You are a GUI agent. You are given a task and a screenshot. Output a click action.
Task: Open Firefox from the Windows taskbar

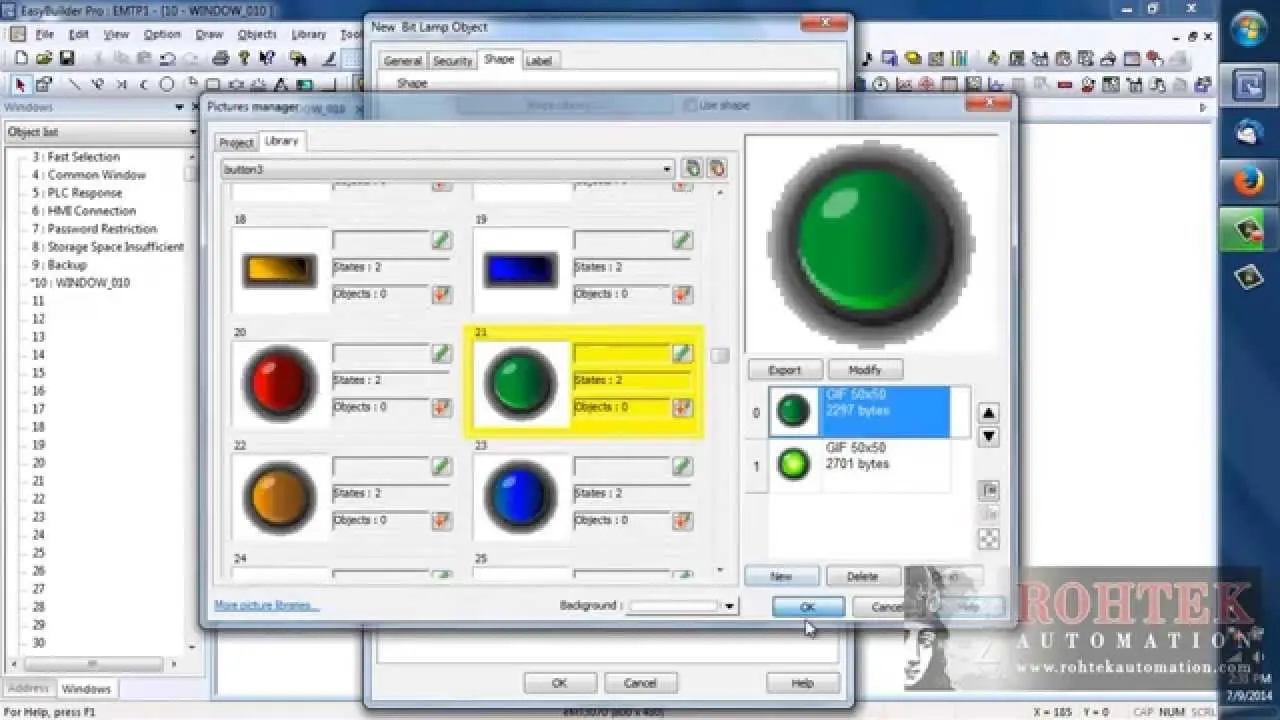tap(1248, 182)
